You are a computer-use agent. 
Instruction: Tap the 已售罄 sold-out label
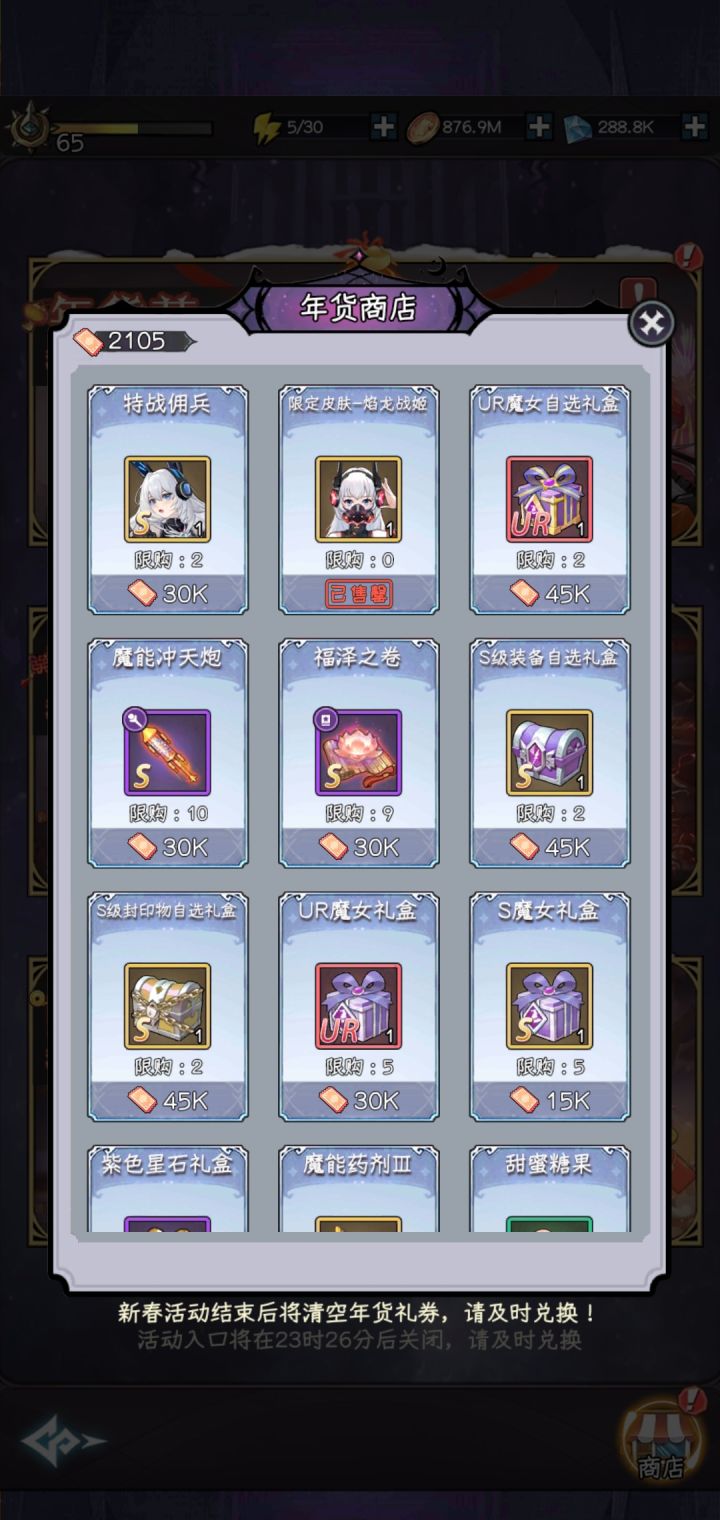pyautogui.click(x=358, y=594)
